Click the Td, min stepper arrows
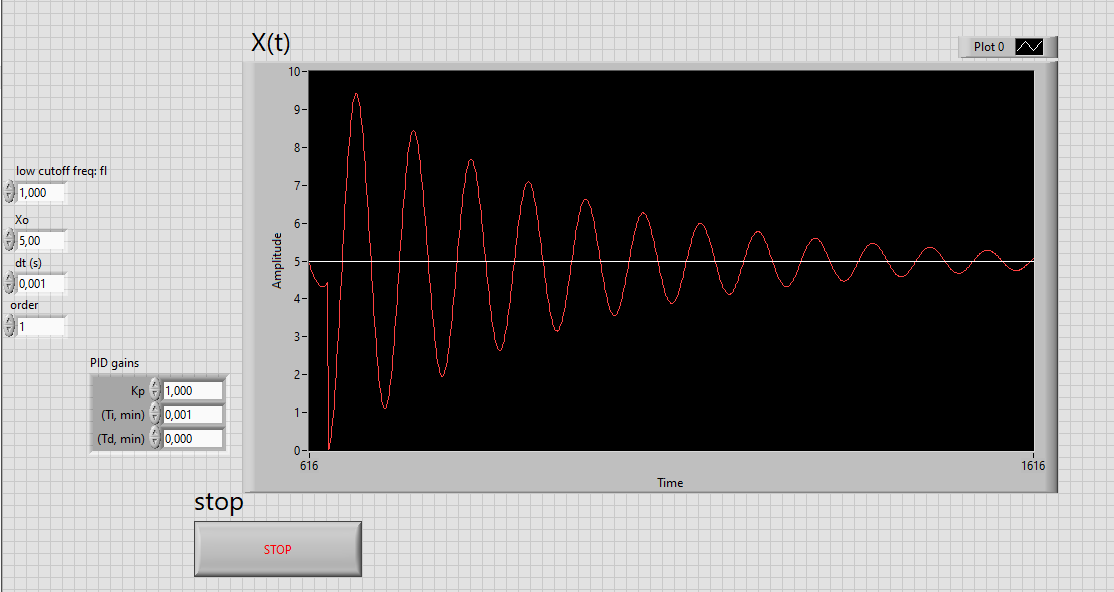This screenshot has width=1114, height=592. coord(155,438)
